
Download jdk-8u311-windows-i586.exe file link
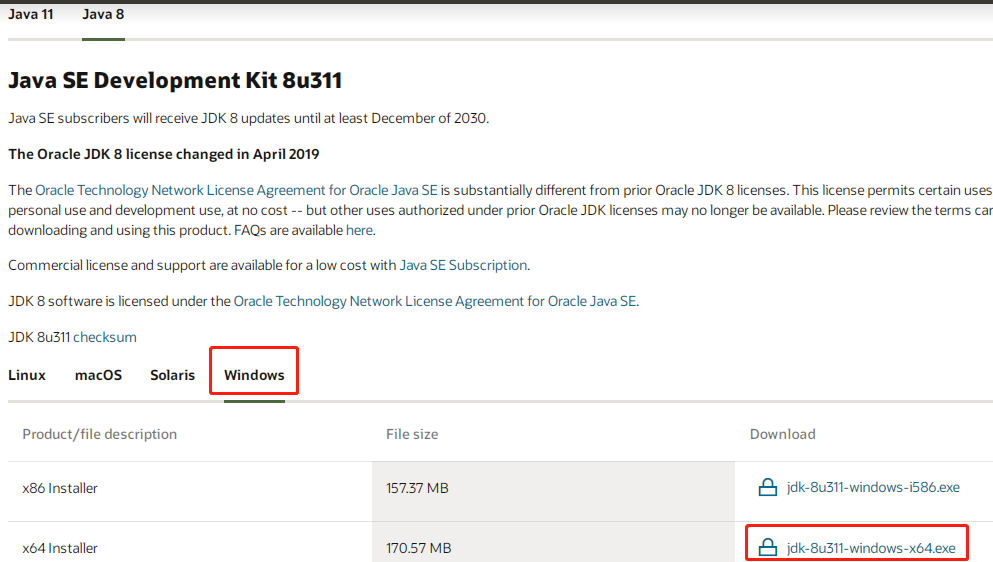[873, 488]
